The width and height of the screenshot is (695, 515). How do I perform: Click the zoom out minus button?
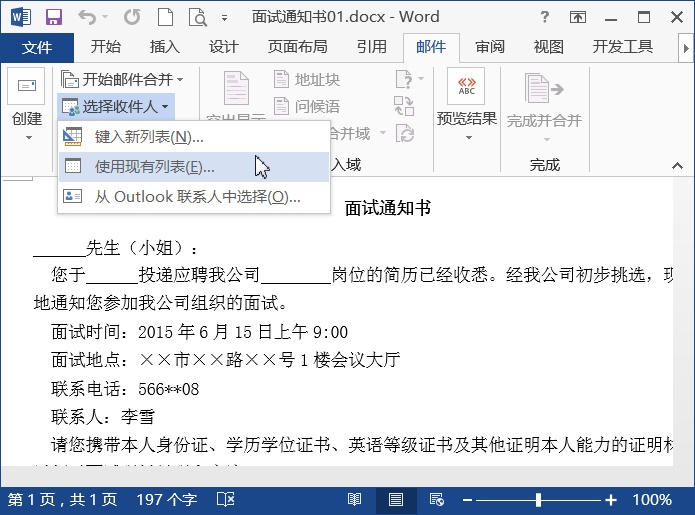tap(467, 500)
